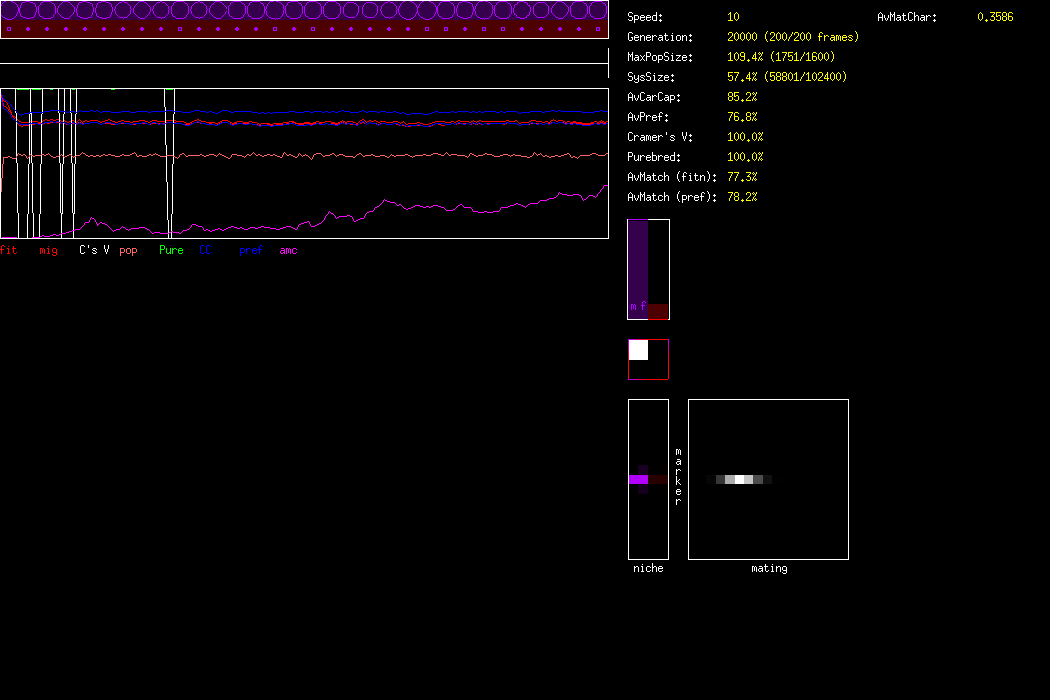Click the bright magenta cell in niche panel
1050x700 pixels.
click(x=638, y=480)
